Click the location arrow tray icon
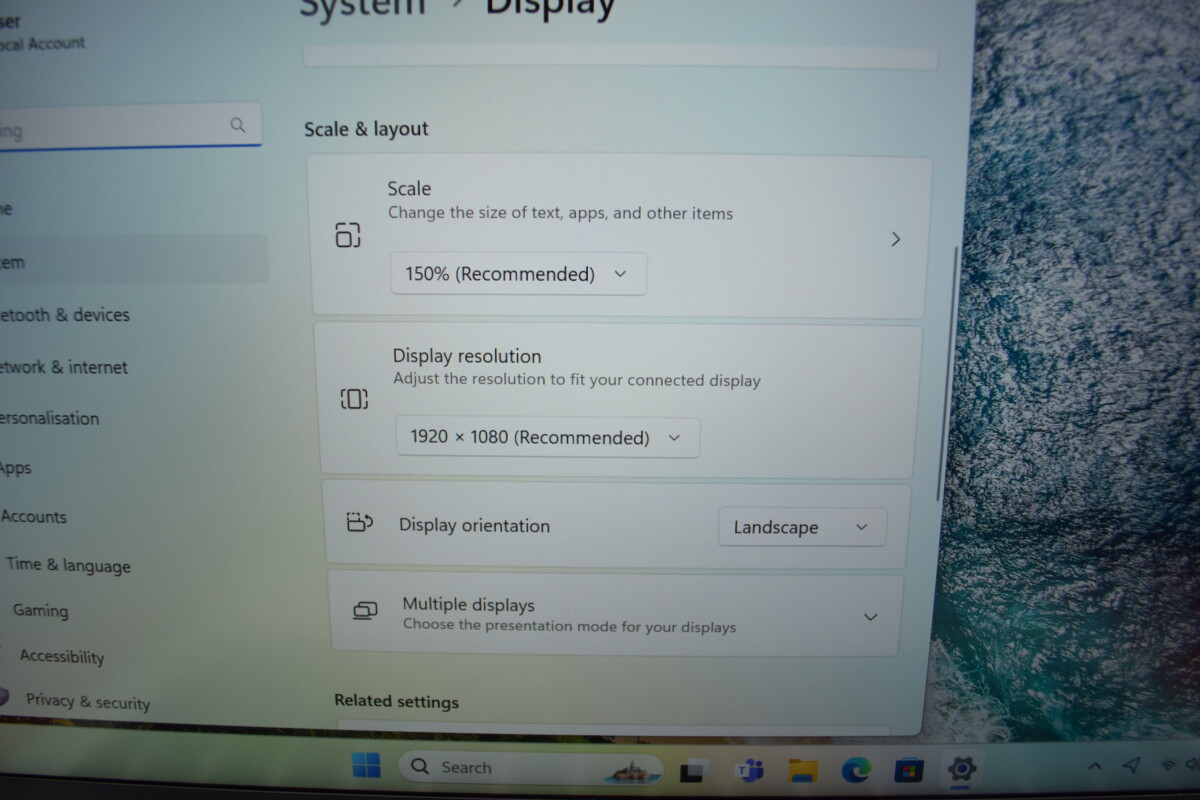Viewport: 1200px width, 800px height. pyautogui.click(x=1131, y=765)
